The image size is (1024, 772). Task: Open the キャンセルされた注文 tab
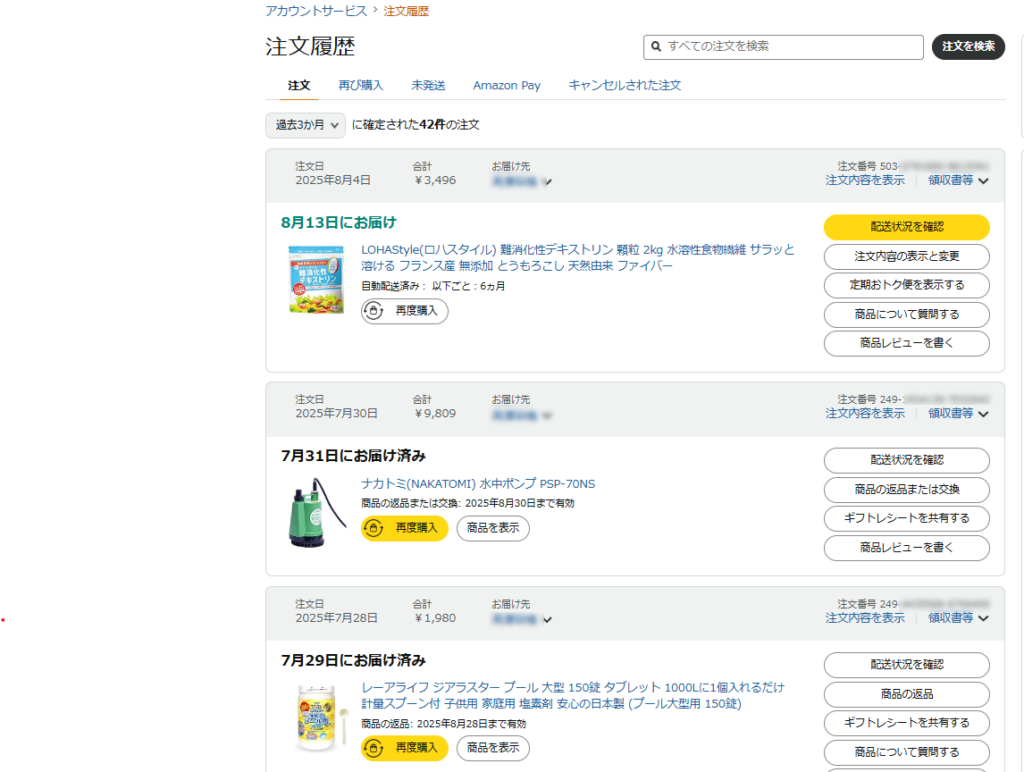pyautogui.click(x=624, y=86)
